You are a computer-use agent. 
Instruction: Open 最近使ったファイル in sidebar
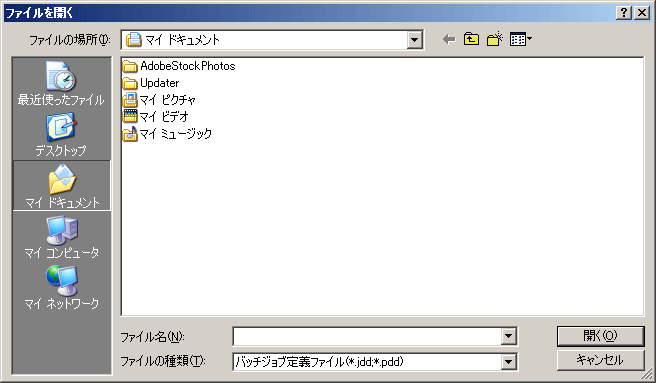pyautogui.click(x=61, y=83)
